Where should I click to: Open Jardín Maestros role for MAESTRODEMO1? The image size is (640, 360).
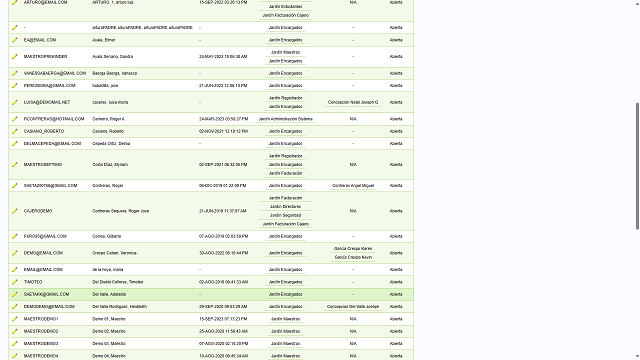point(285,319)
